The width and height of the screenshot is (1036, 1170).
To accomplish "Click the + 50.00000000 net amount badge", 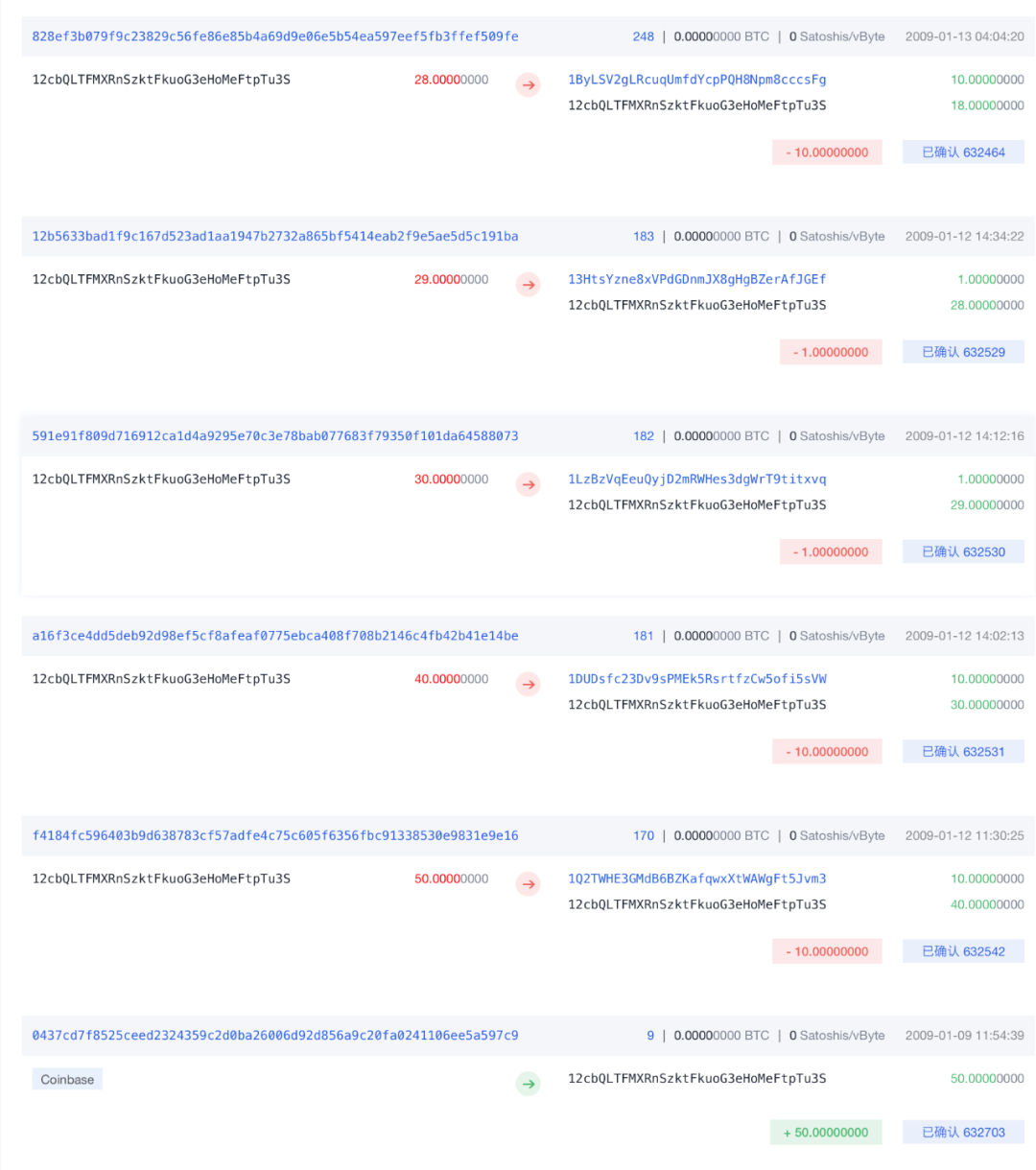I will (x=826, y=1133).
